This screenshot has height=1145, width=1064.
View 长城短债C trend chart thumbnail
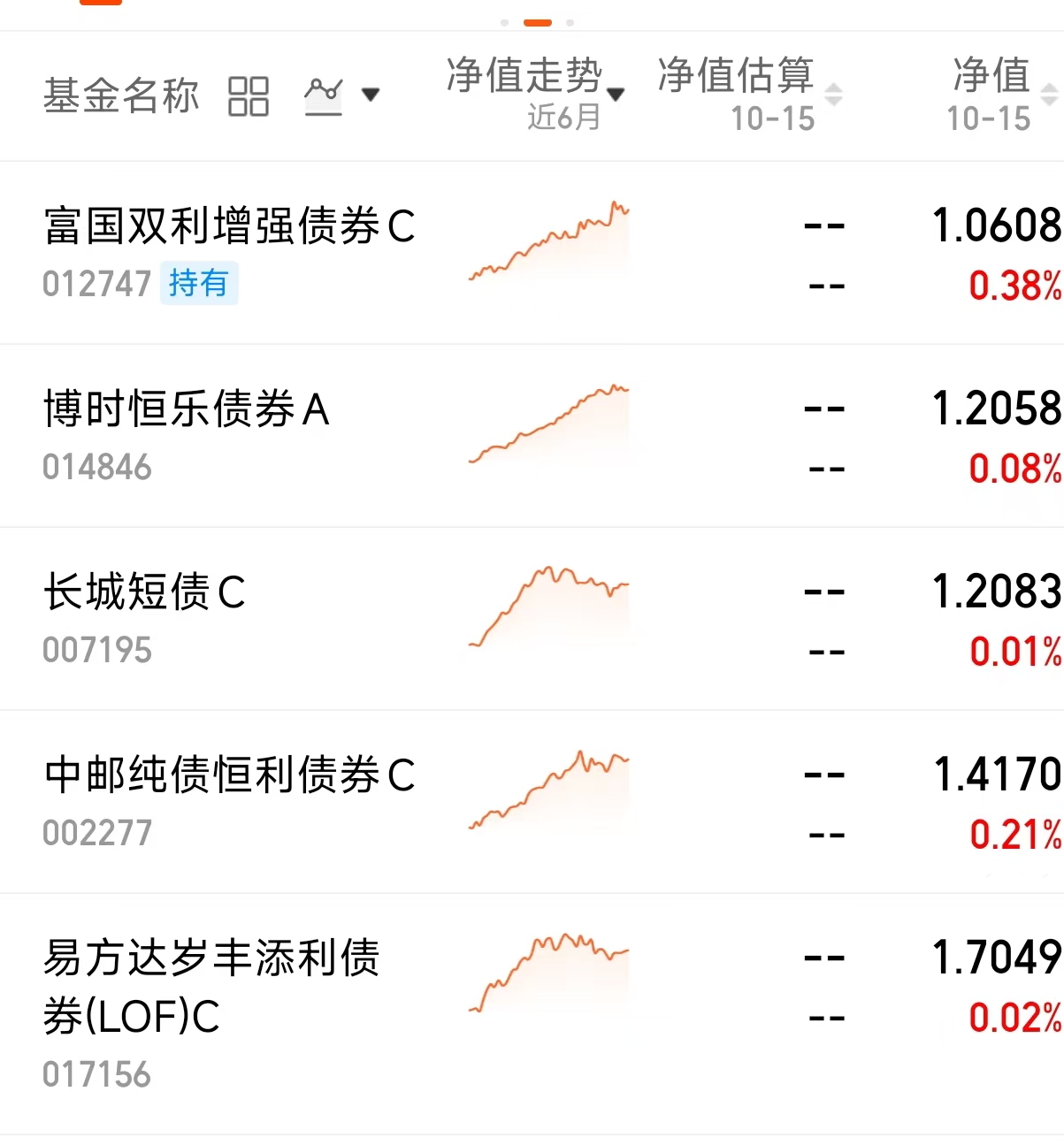pyautogui.click(x=549, y=607)
